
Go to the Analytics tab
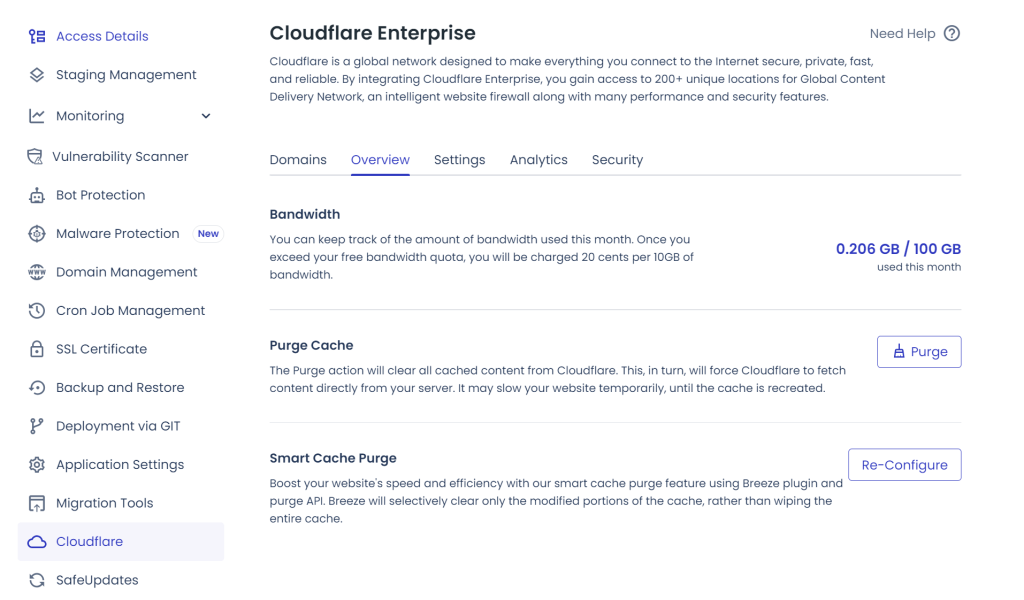(538, 160)
